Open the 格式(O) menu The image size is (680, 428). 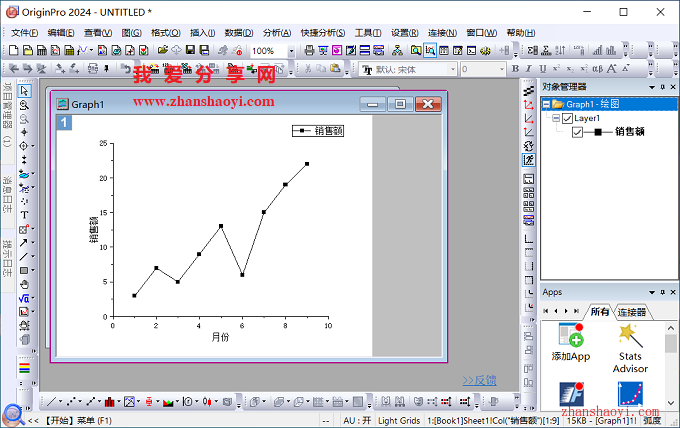point(166,33)
